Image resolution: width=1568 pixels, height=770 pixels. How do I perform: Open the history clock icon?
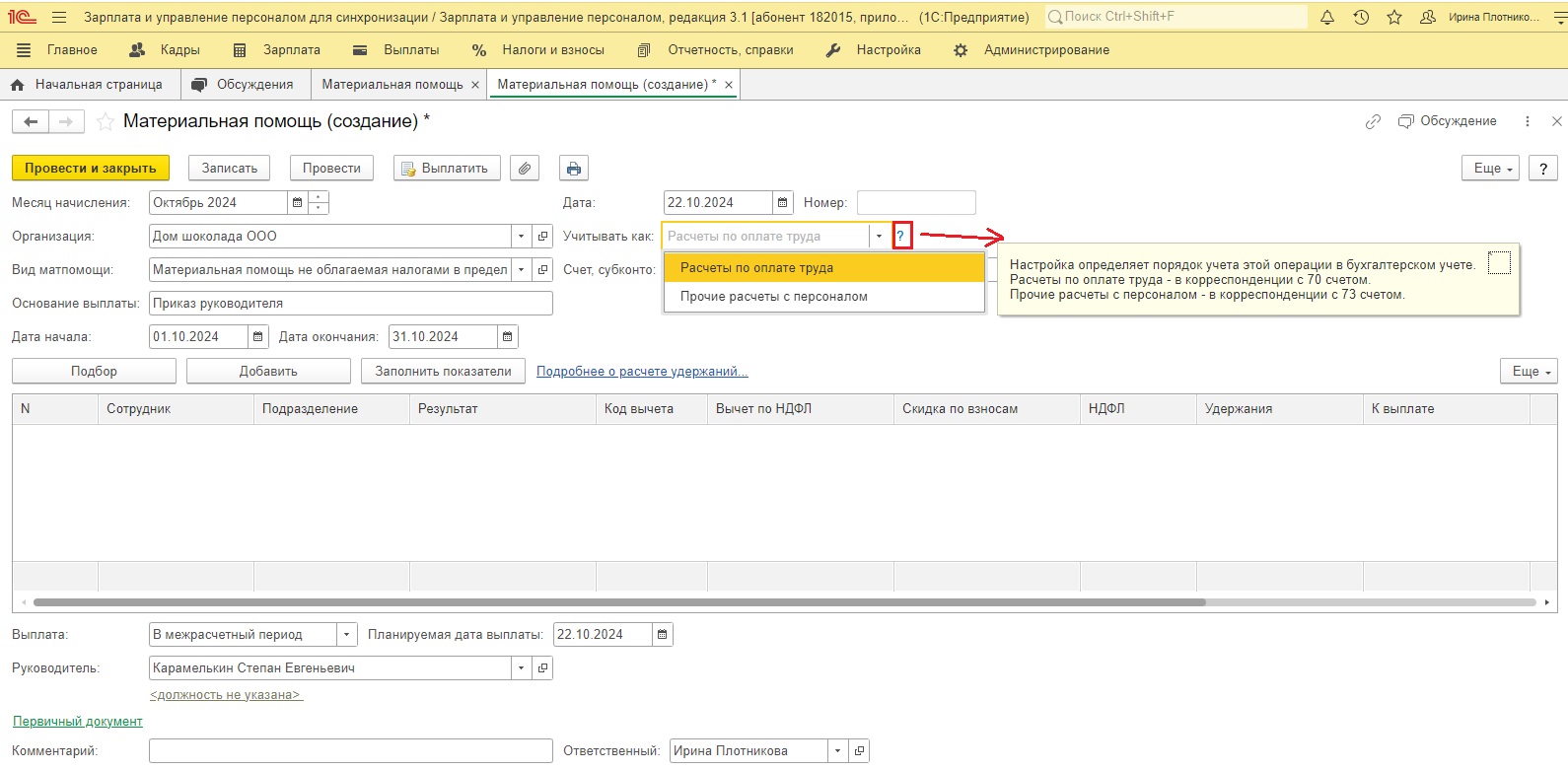pyautogui.click(x=1361, y=17)
